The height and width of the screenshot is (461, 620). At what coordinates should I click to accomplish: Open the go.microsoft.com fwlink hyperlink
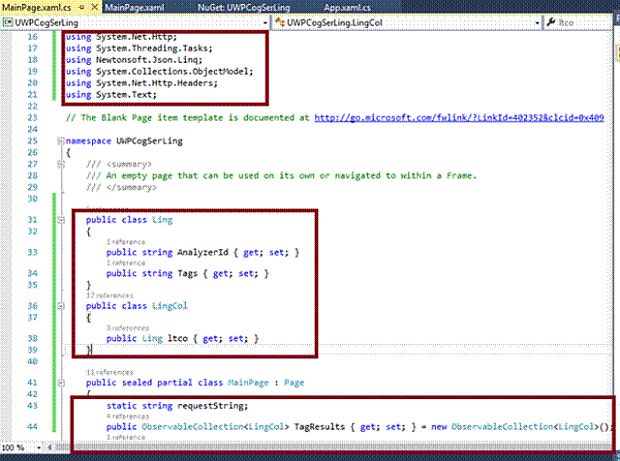click(459, 118)
